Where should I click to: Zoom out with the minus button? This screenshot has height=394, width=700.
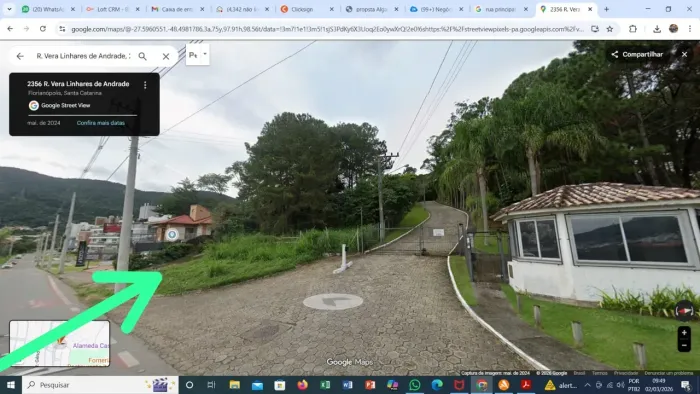point(684,345)
